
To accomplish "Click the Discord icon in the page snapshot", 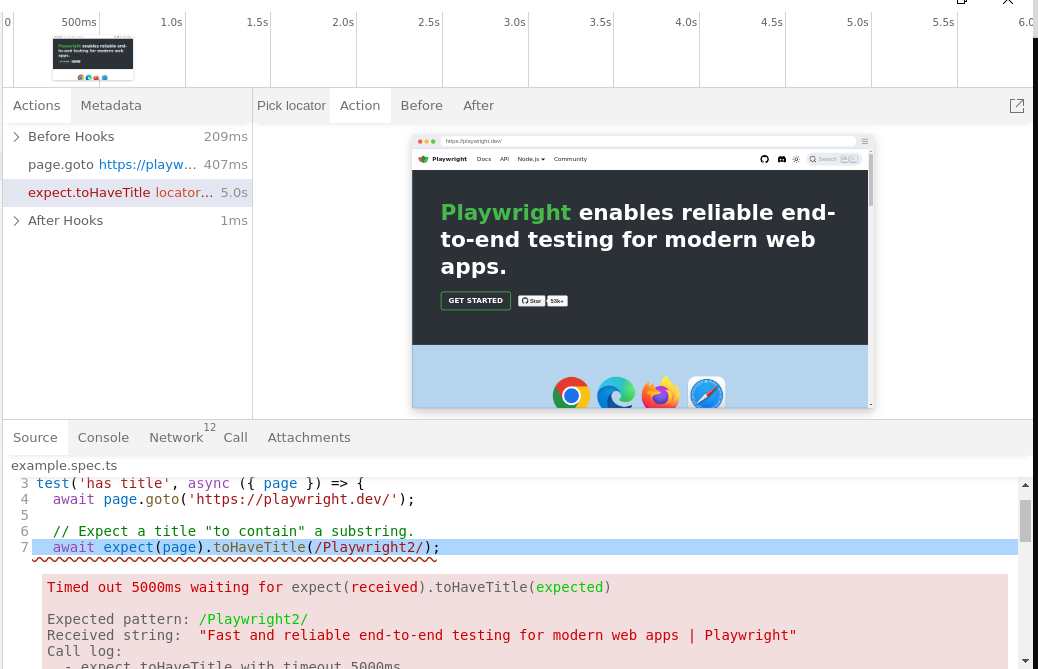I will (x=782, y=159).
